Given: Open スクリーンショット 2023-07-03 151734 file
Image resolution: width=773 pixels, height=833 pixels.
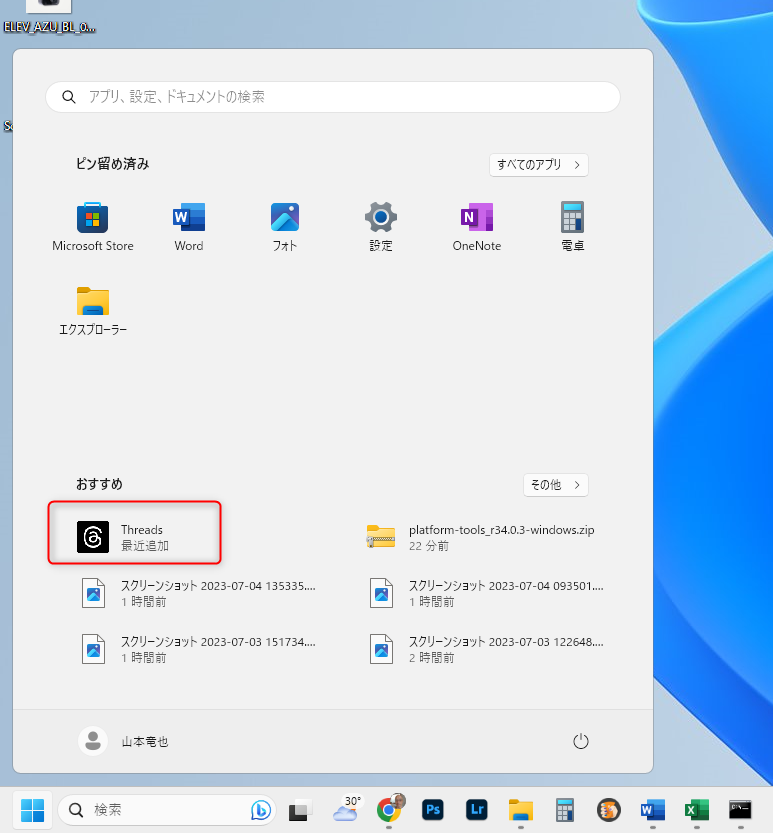Looking at the screenshot, I should coord(198,649).
